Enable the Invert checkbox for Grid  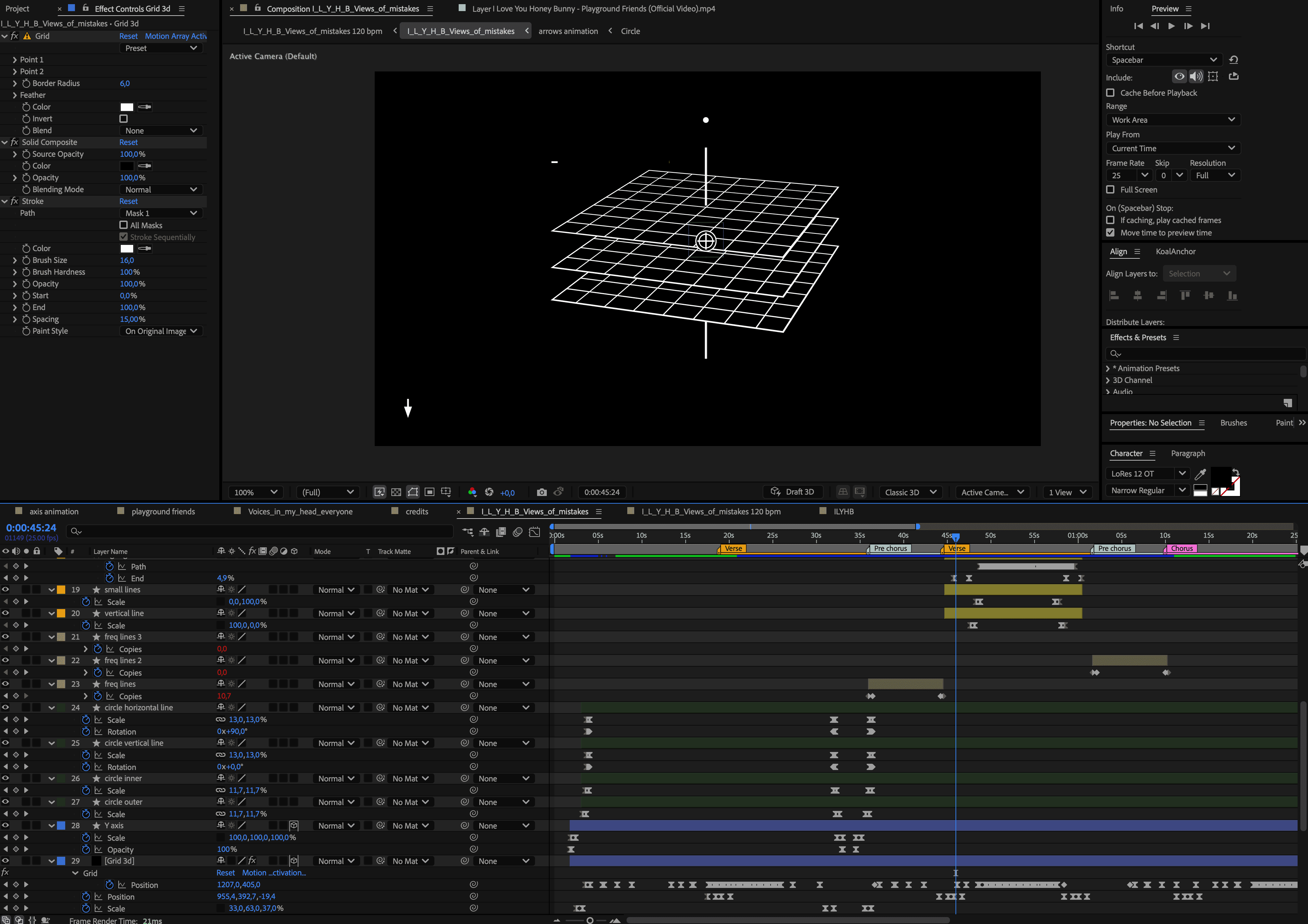(124, 119)
